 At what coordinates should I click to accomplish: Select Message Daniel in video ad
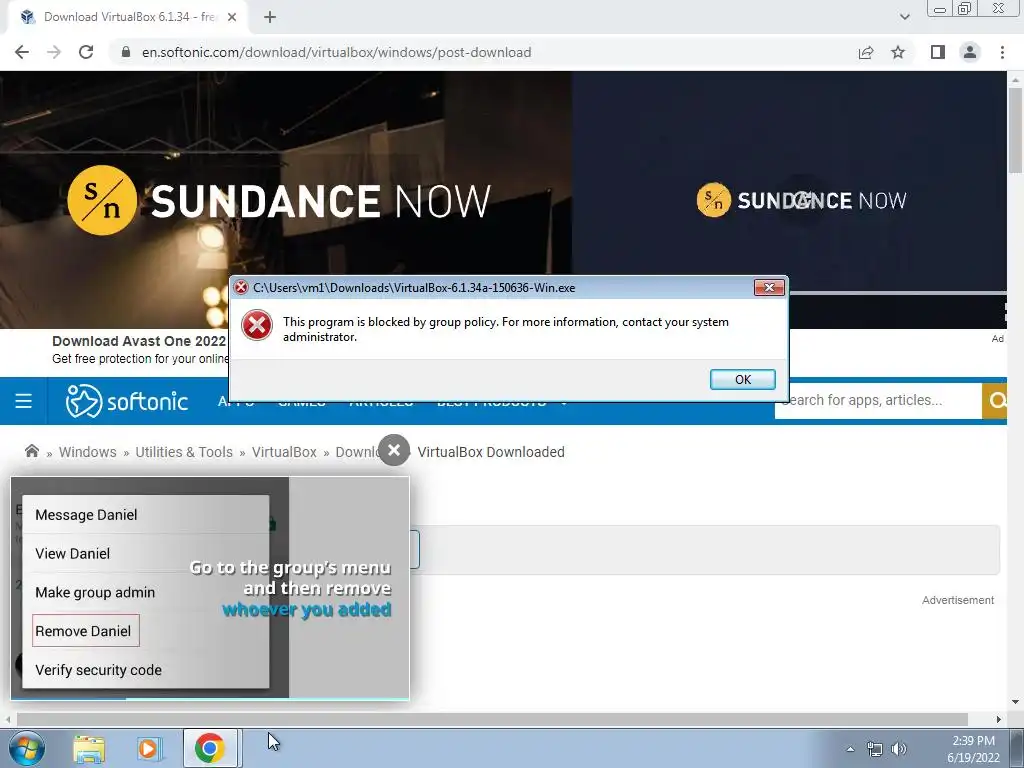[86, 515]
